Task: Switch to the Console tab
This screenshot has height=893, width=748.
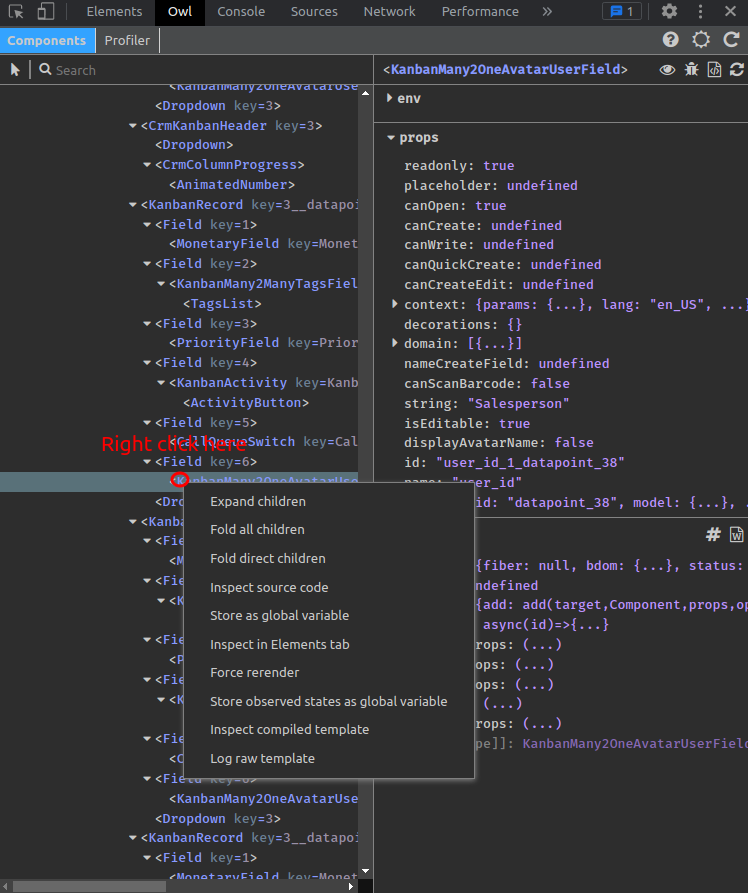Action: coord(241,11)
